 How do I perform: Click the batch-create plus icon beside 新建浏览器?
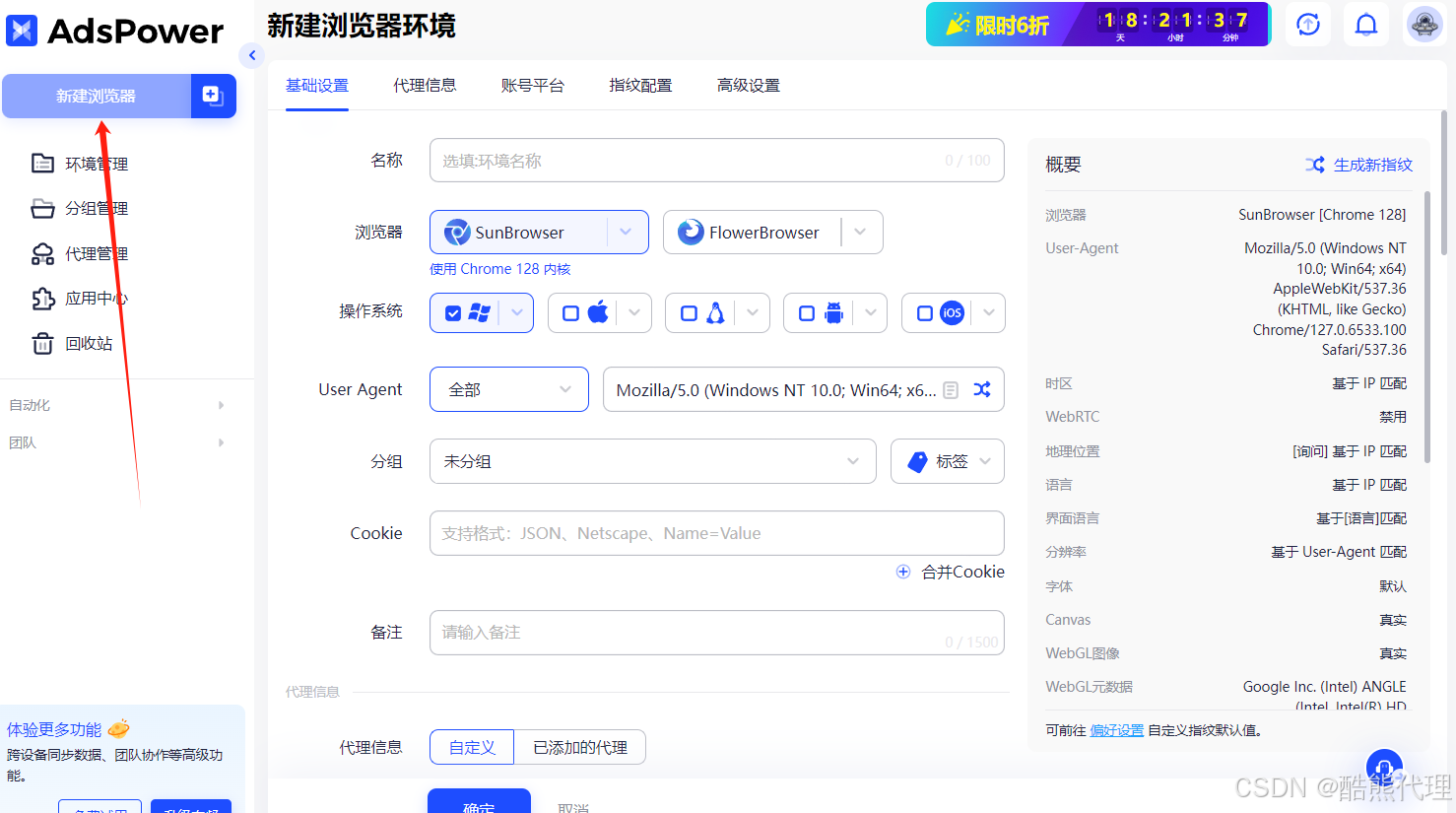[213, 96]
